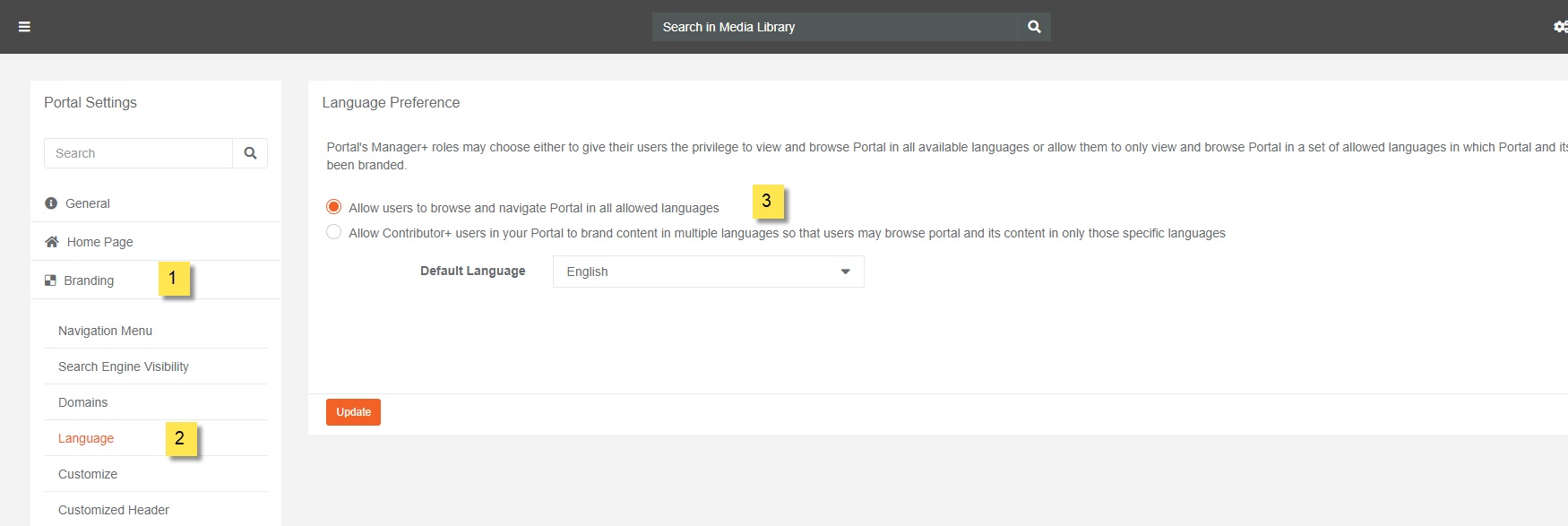Select 'Allow users to browse' radio option

click(x=334, y=207)
